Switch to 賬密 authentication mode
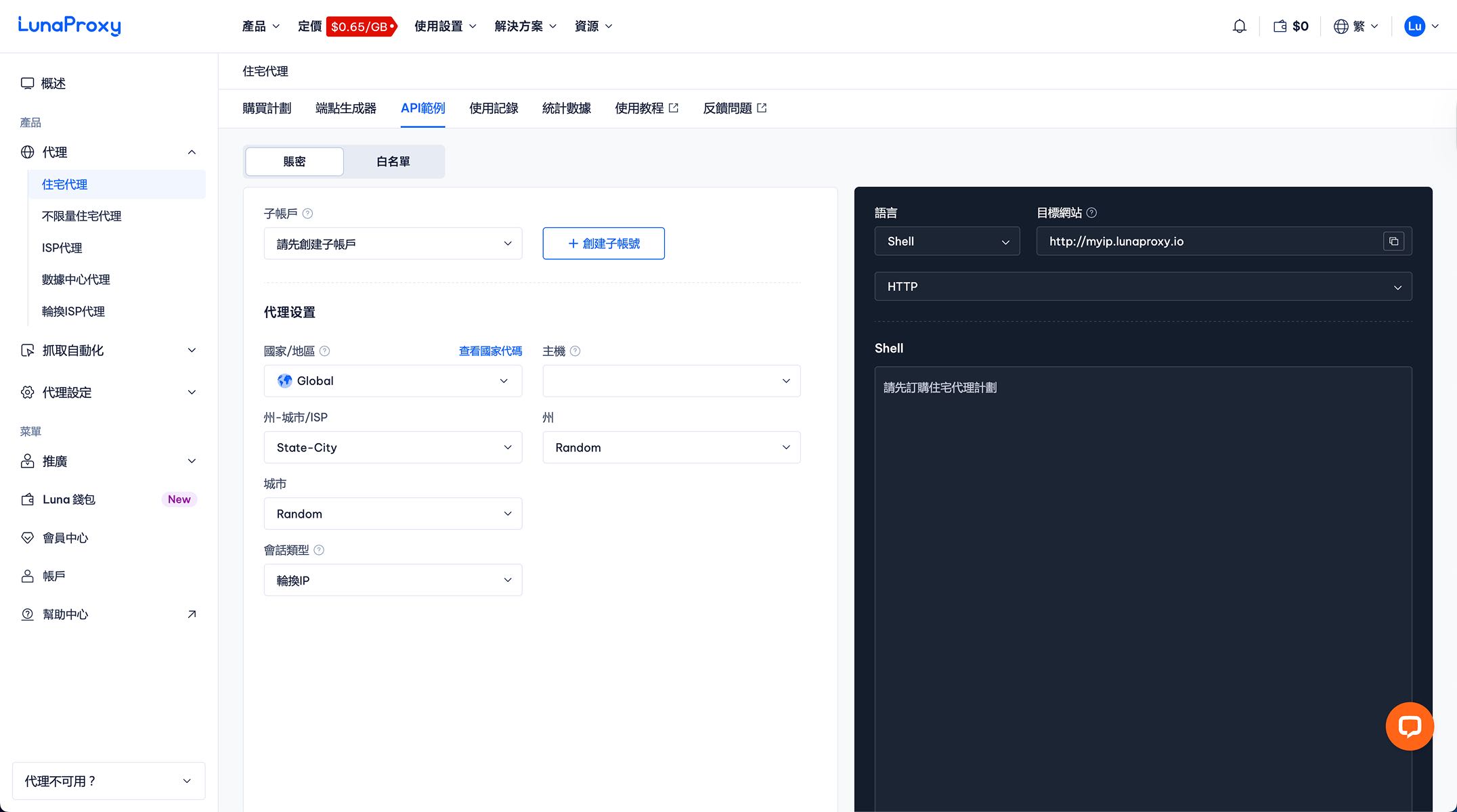The width and height of the screenshot is (1457, 812). tap(295, 162)
